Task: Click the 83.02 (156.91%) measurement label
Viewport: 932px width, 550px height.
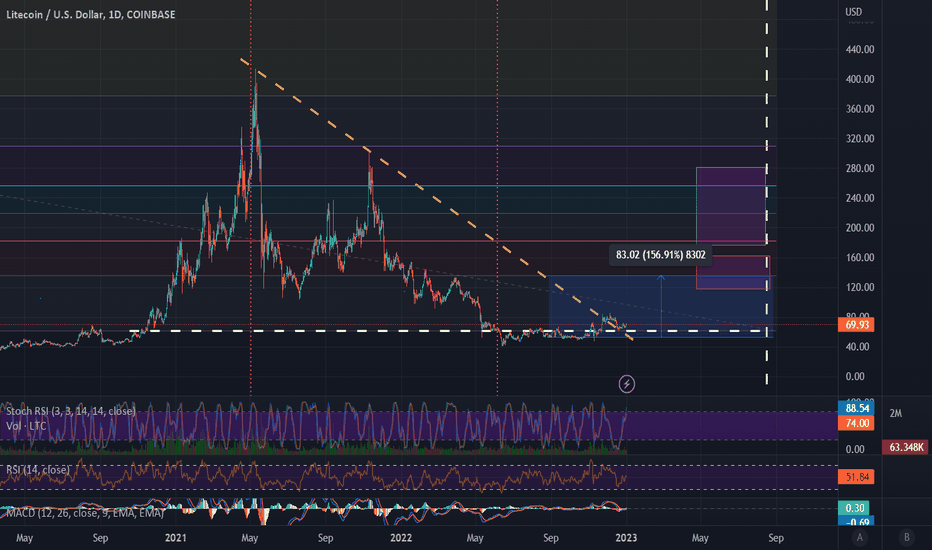Action: coord(660,254)
